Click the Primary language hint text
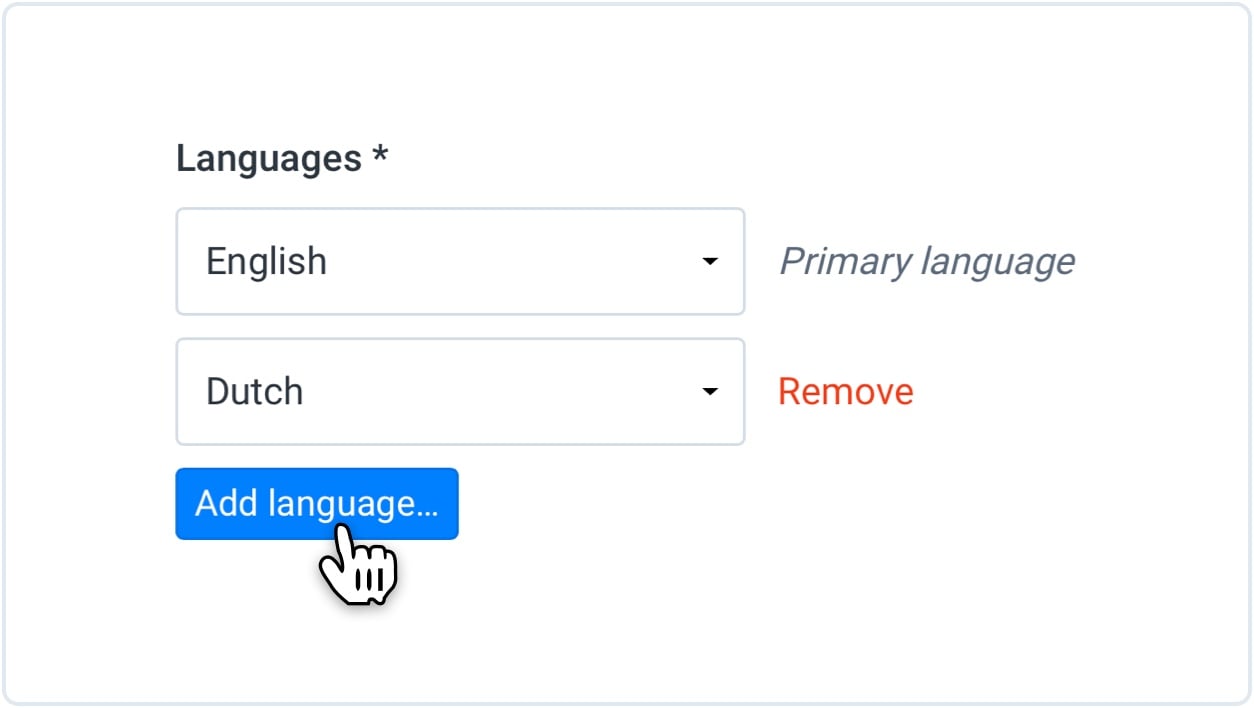The height and width of the screenshot is (708, 1254). pyautogui.click(x=926, y=261)
